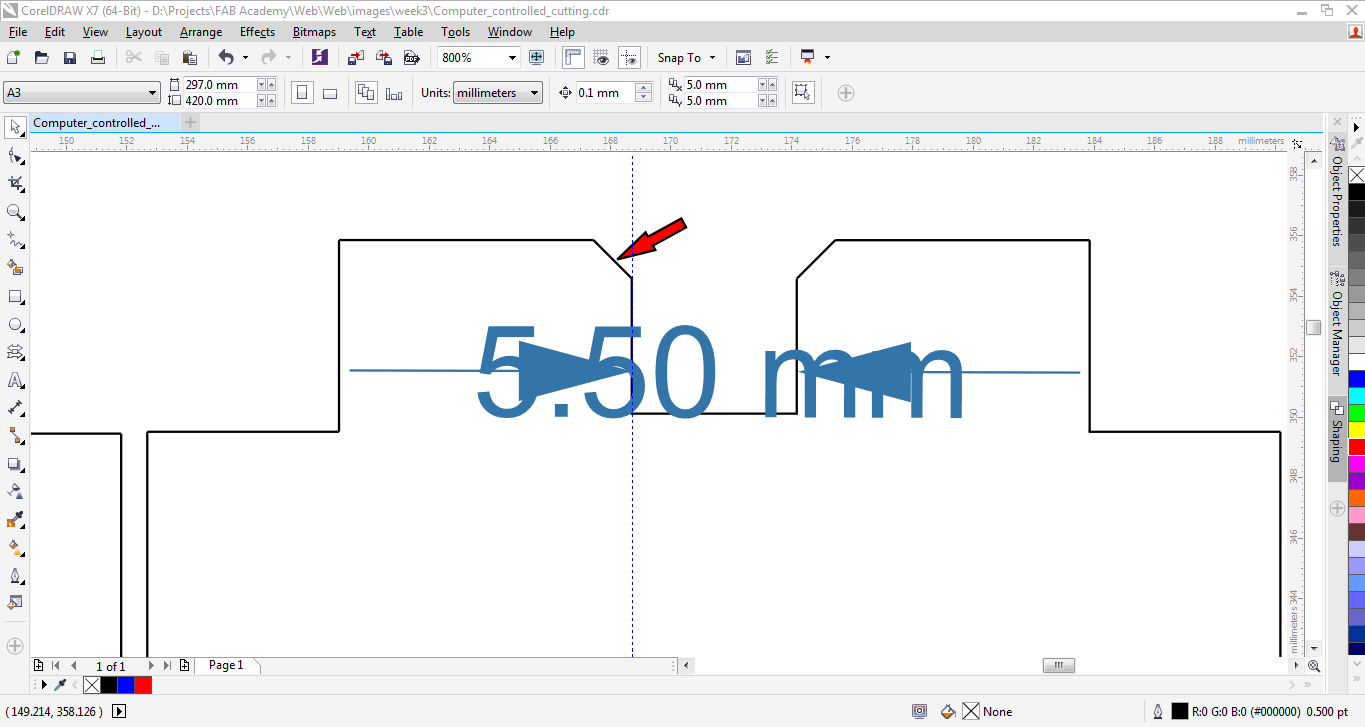Screen dimensions: 1365x727
Task: Apply layout to current page only
Action: 394,93
